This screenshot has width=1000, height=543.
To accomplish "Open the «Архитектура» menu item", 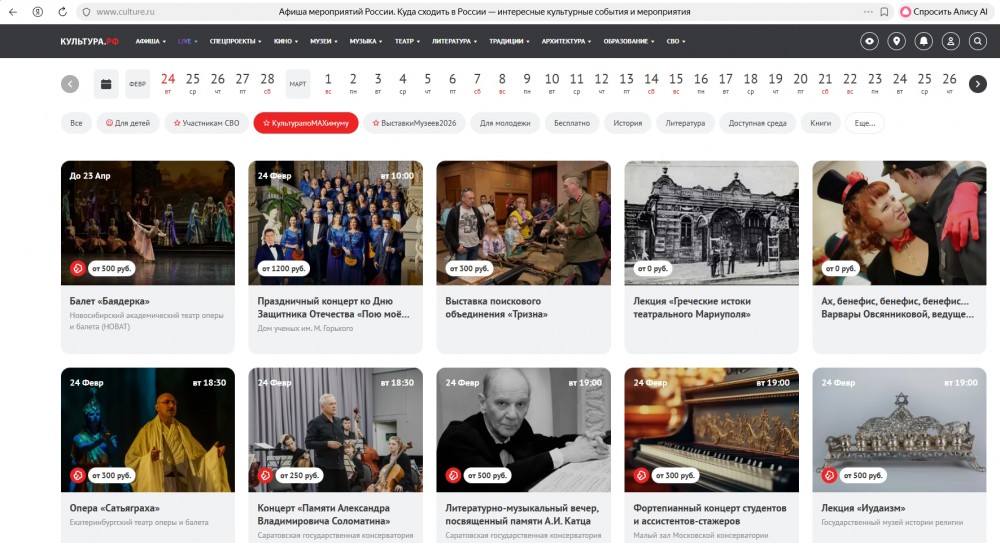I will pos(565,42).
